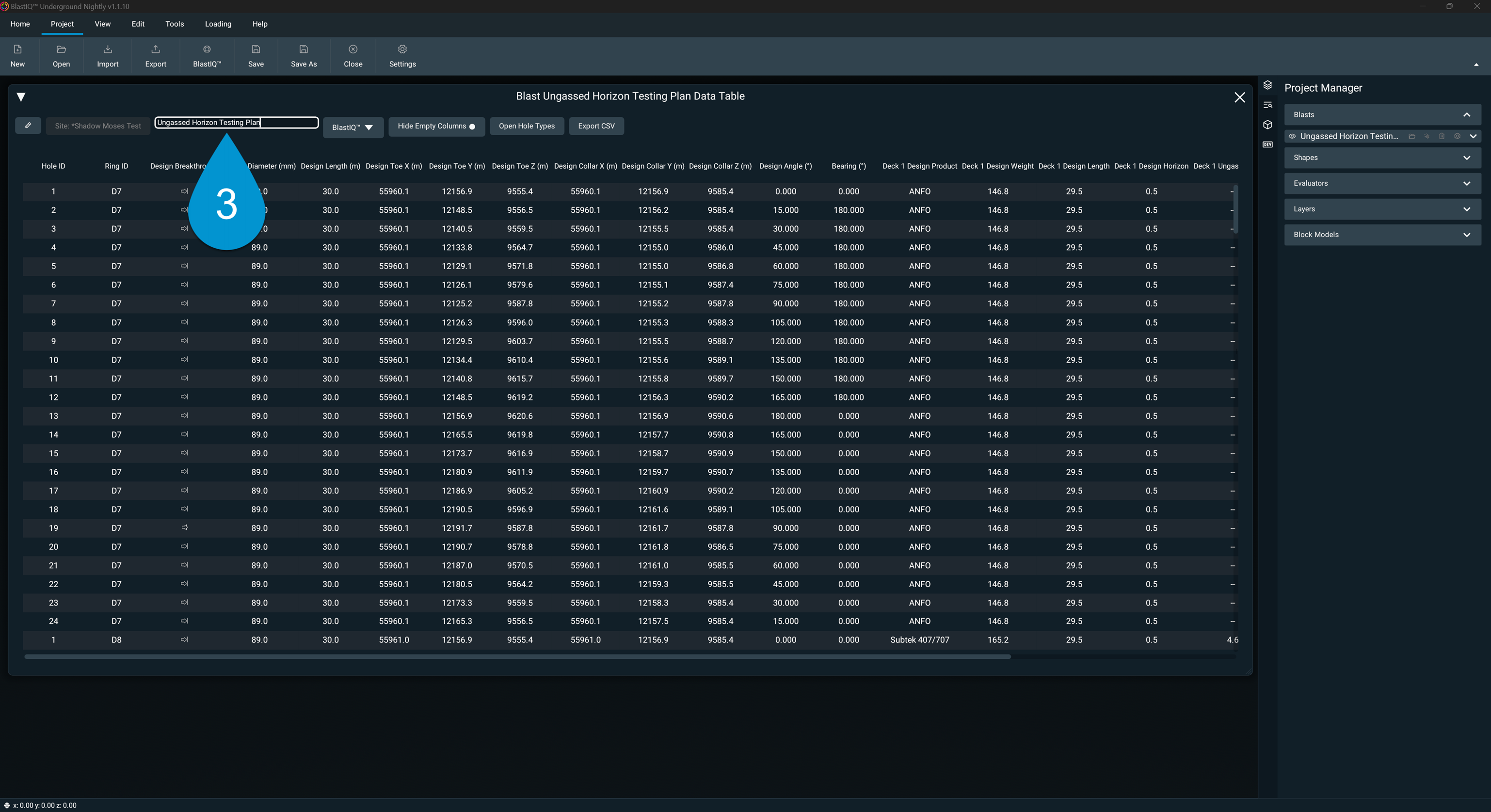Close the Data Table with X
This screenshot has width=1491, height=812.
point(1240,97)
